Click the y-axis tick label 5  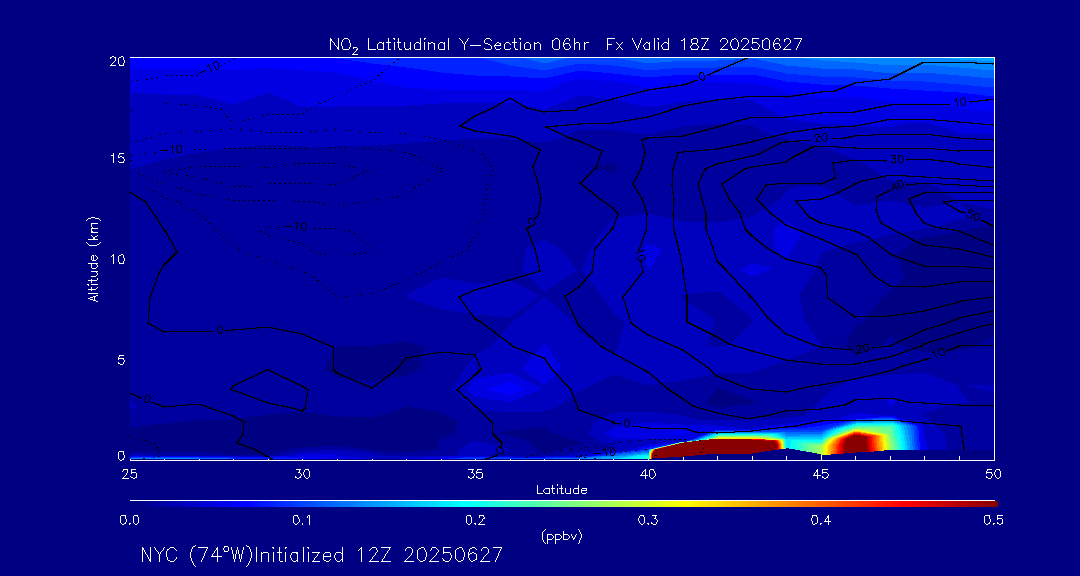(x=121, y=360)
